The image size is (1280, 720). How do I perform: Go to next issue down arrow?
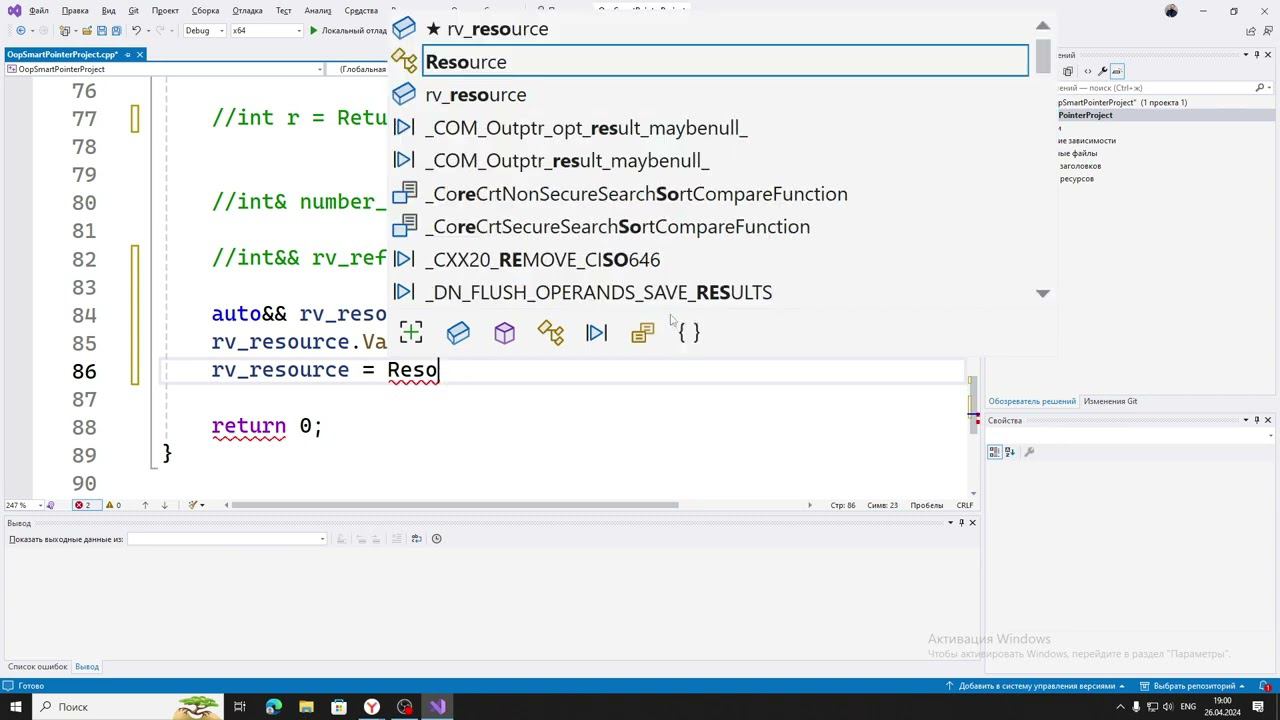[165, 505]
